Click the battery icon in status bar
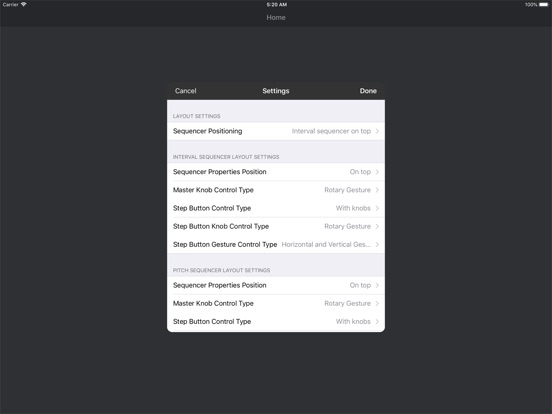552x414 pixels. click(544, 5)
